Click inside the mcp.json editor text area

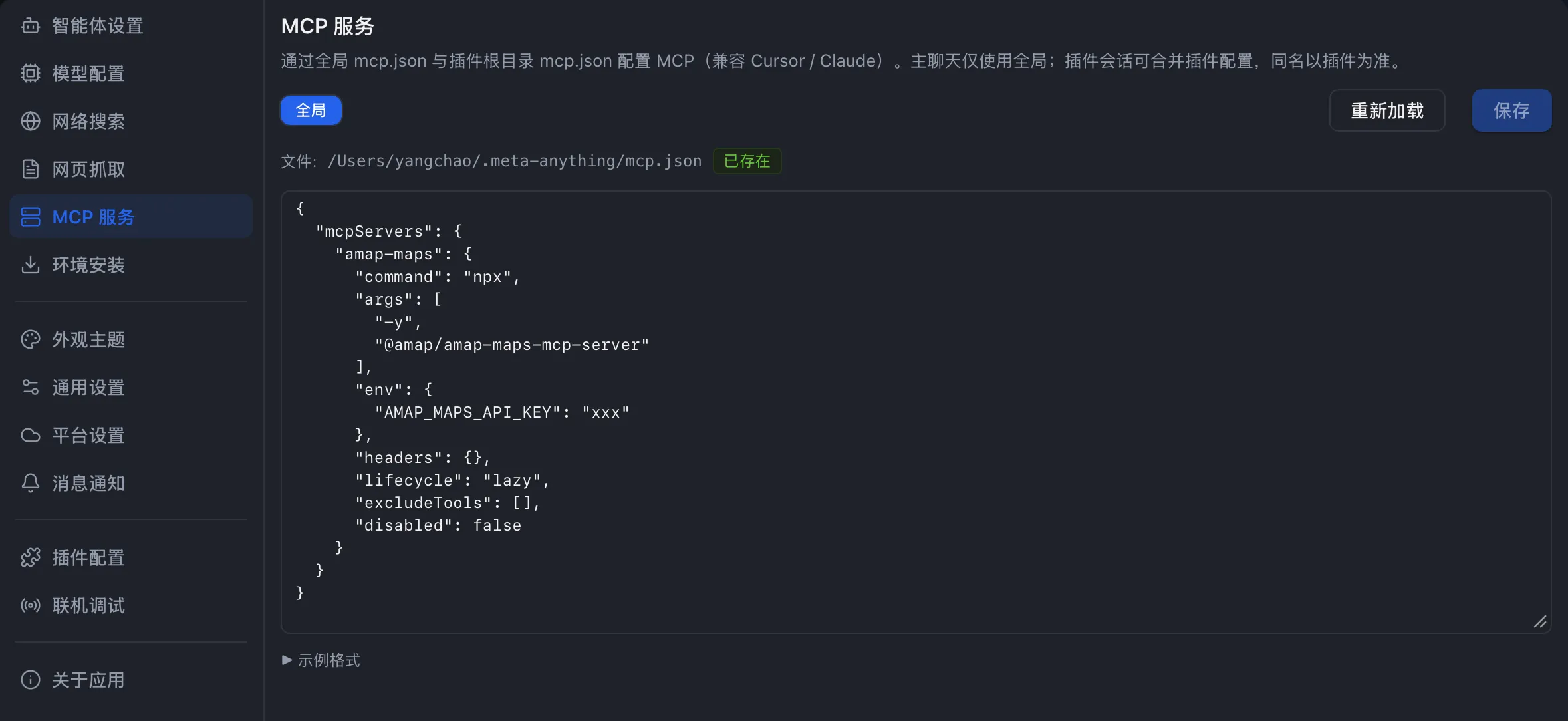tap(916, 412)
